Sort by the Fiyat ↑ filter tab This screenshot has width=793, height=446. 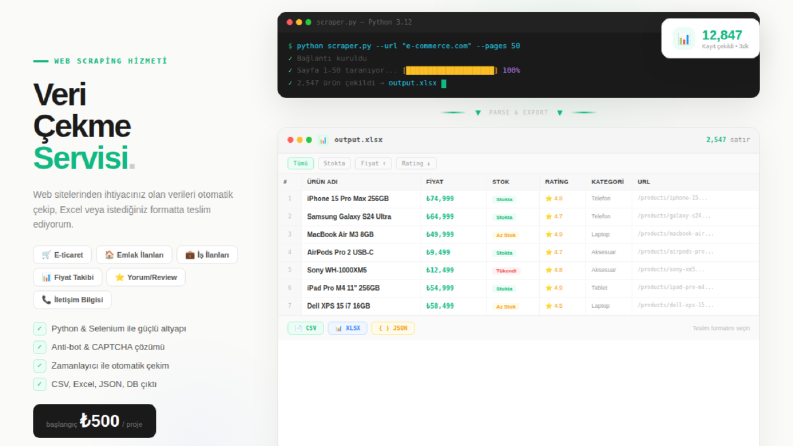tap(373, 163)
